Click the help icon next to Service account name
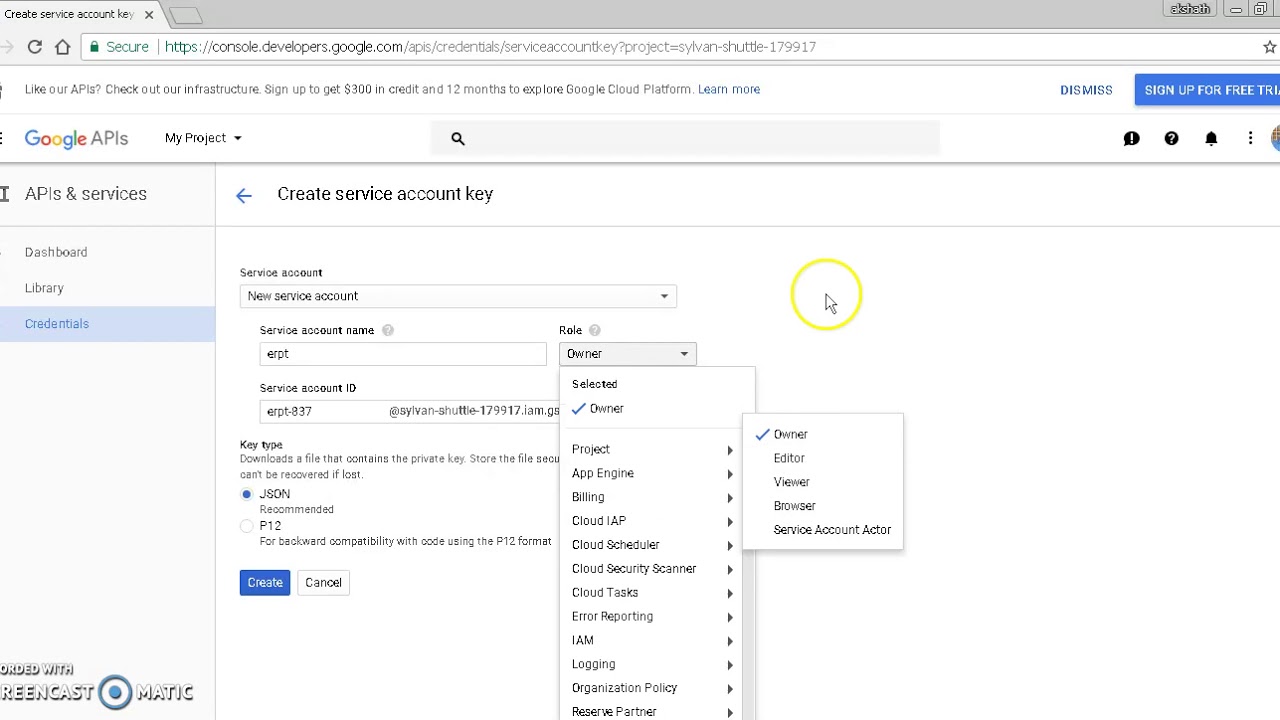The width and height of the screenshot is (1280, 720). [x=388, y=331]
